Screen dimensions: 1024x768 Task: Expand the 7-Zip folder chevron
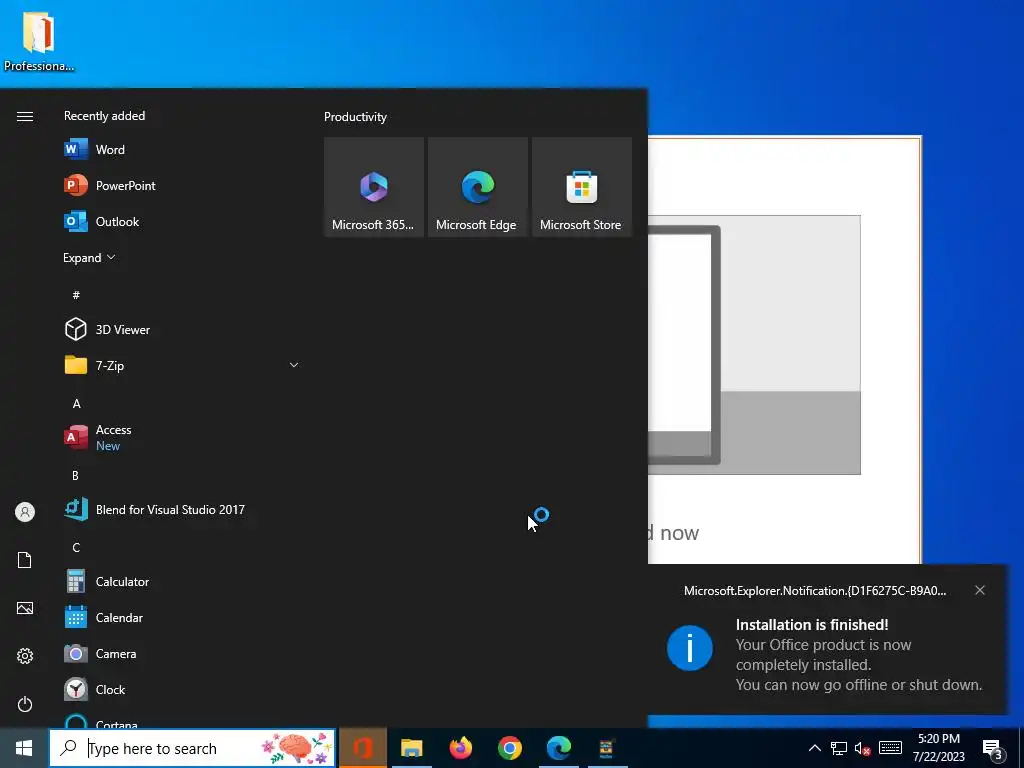click(294, 365)
